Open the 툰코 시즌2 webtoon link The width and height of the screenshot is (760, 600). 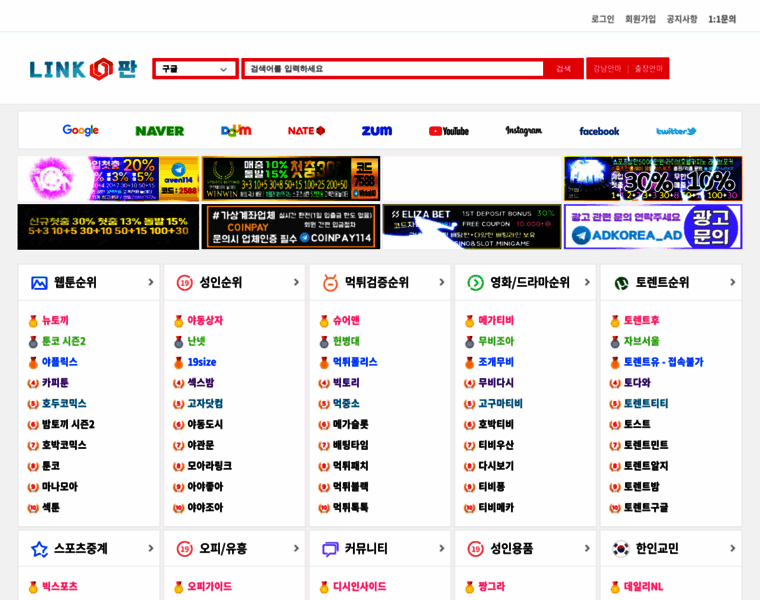[64, 342]
